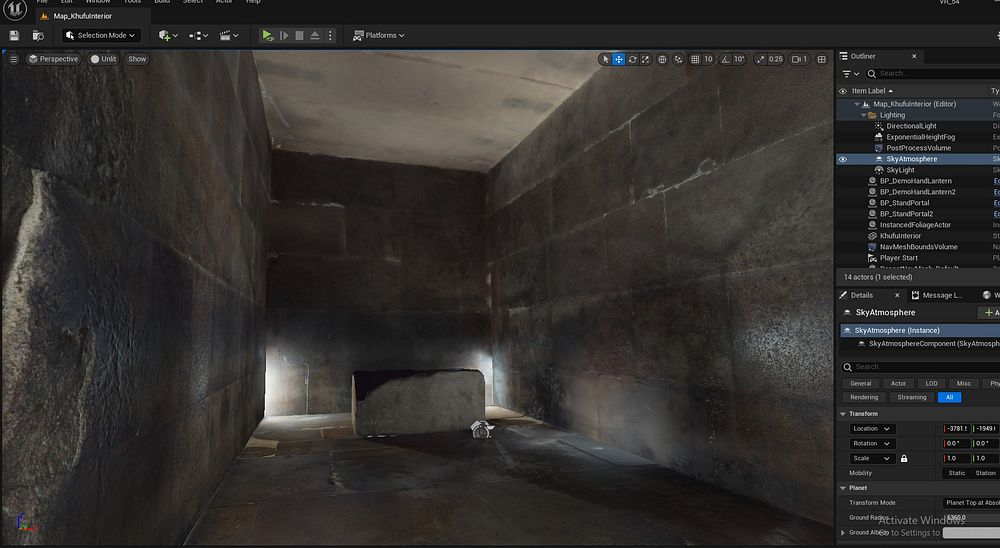The image size is (1000, 548).
Task: Toggle grid snapping in the viewport
Action: pyautogui.click(x=693, y=59)
